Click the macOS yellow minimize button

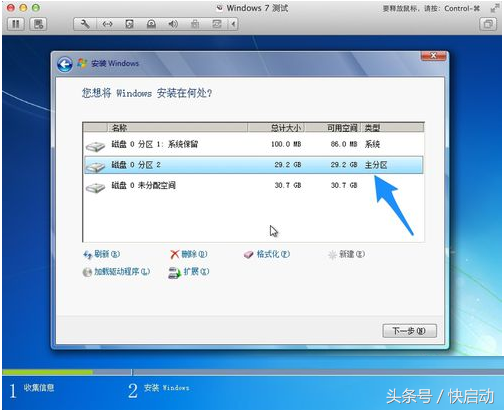pos(23,8)
